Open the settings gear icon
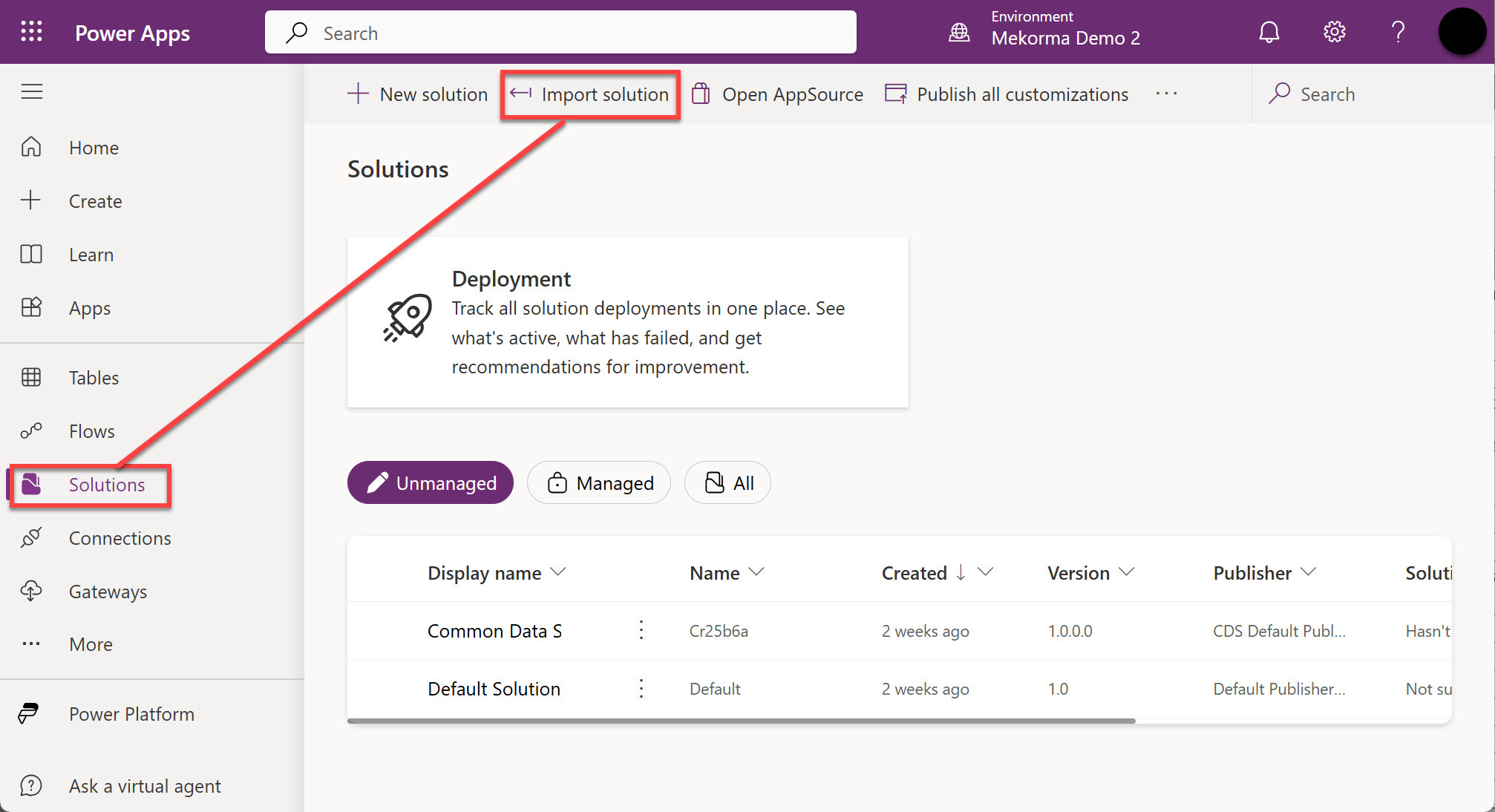Viewport: 1495px width, 812px height. coord(1334,32)
